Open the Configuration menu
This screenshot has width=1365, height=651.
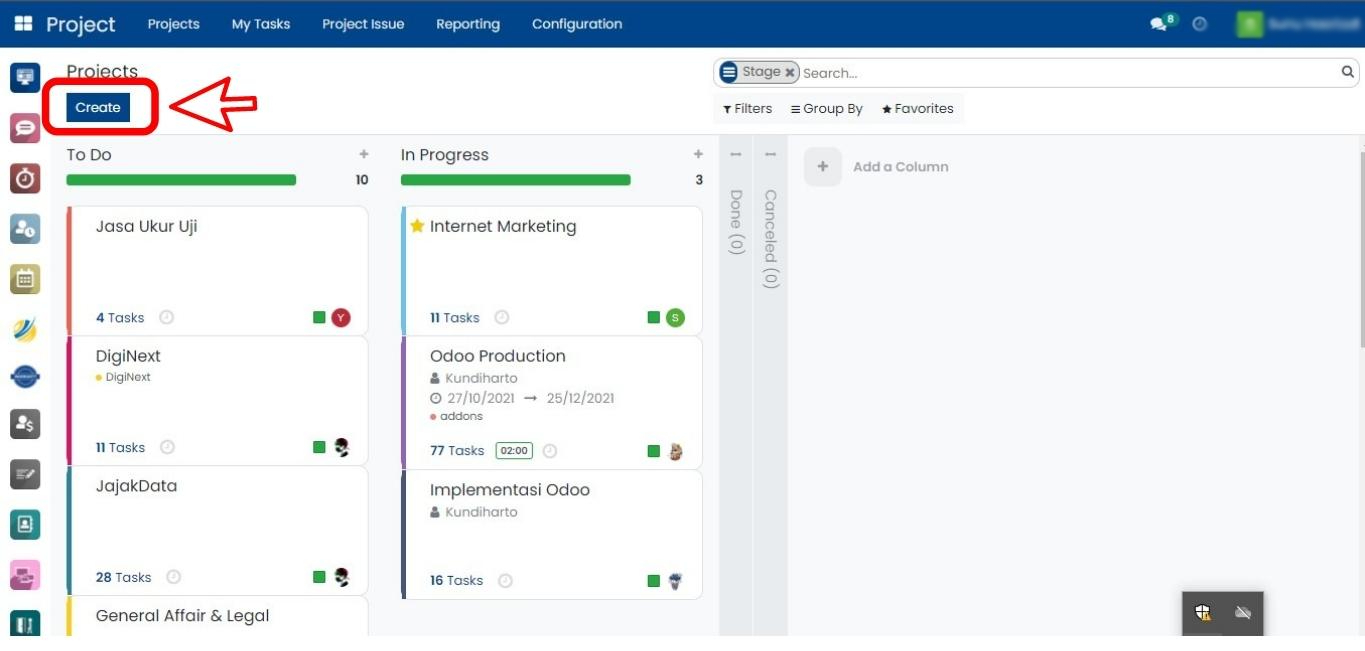click(x=577, y=24)
